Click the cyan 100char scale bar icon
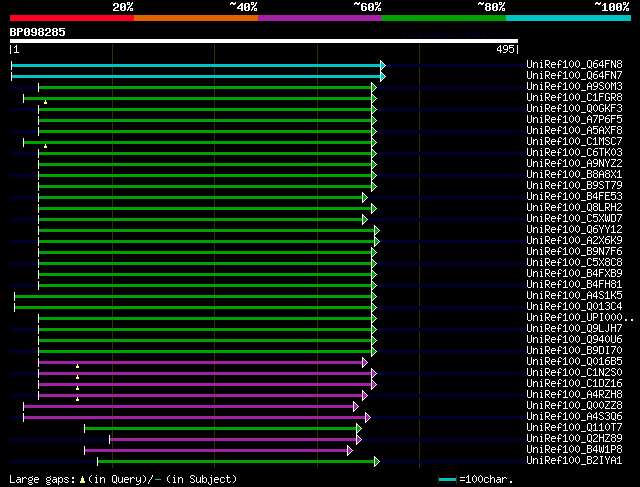Viewport: 640px width, 487px height. point(447,479)
